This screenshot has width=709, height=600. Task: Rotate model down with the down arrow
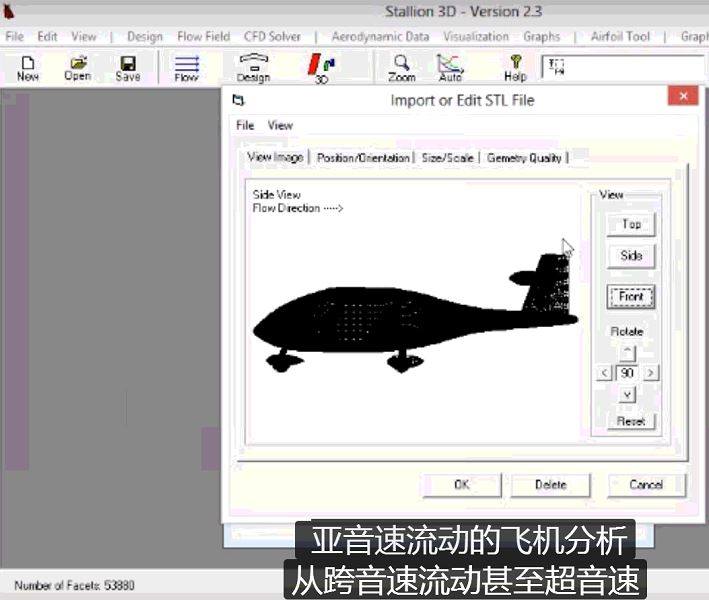coord(627,395)
